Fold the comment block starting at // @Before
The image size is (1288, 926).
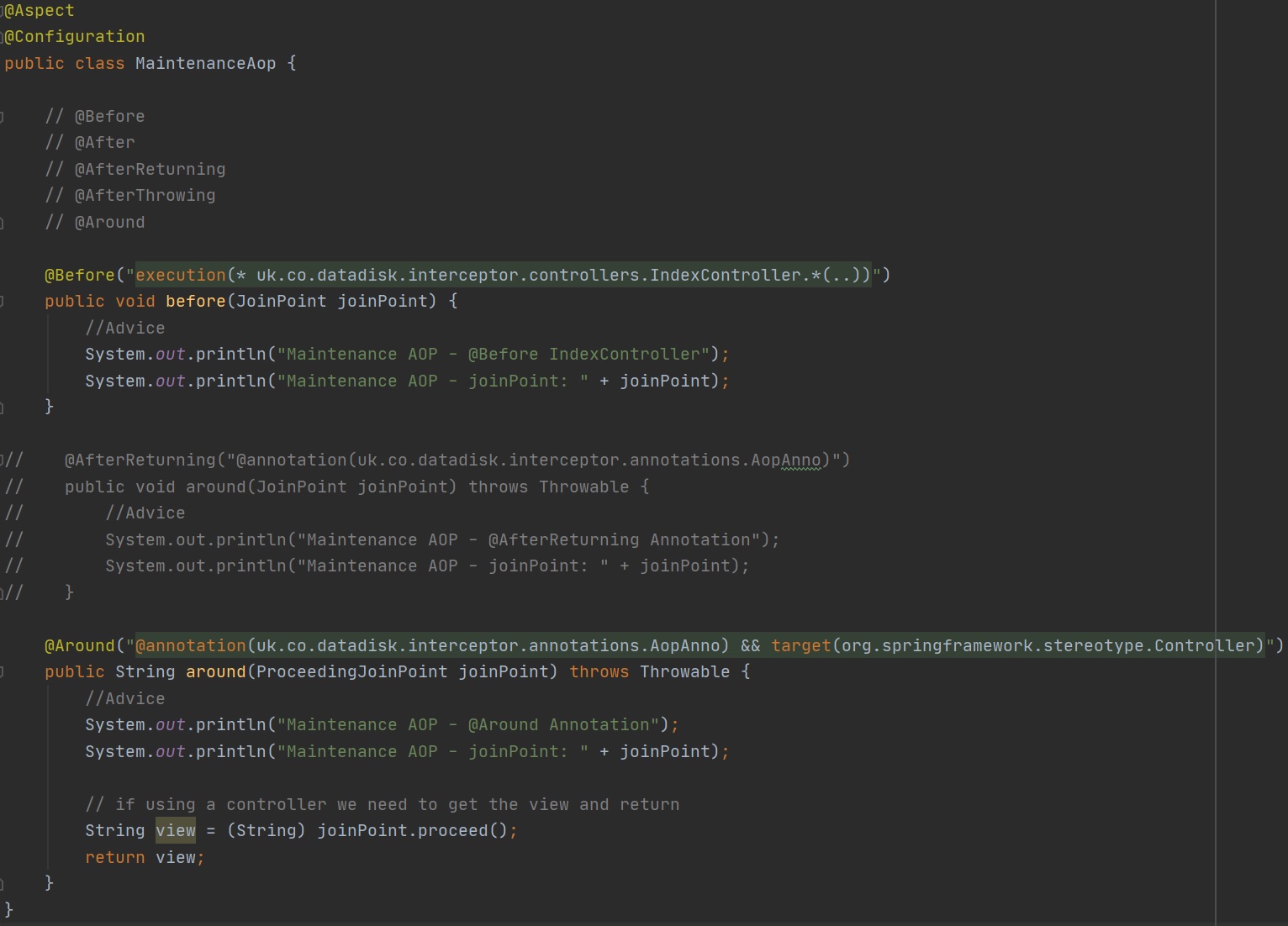tap(3, 117)
